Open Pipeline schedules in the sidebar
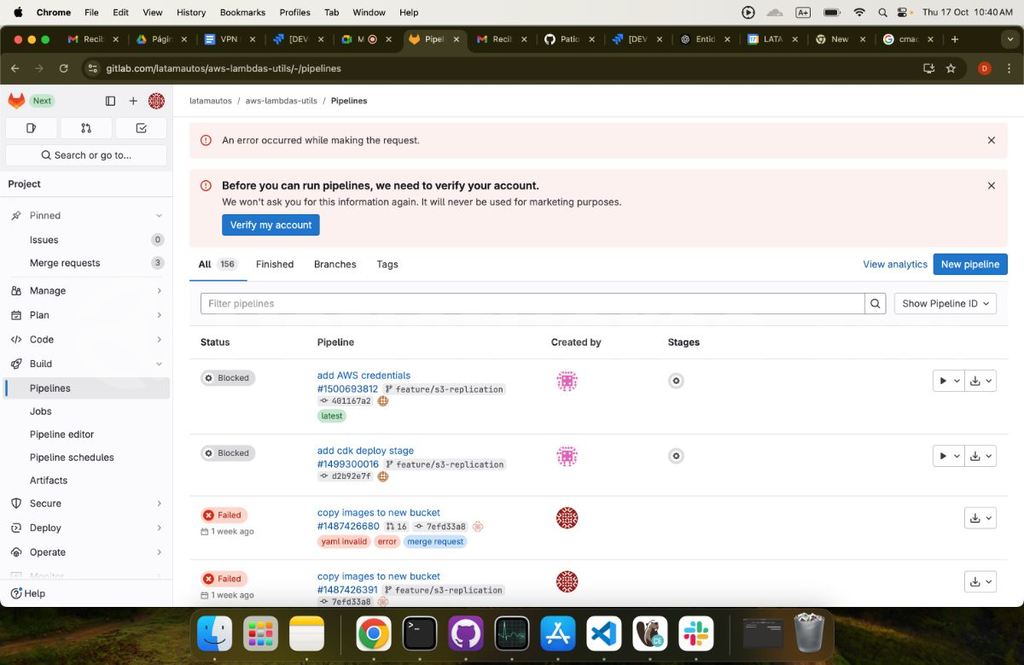1024x665 pixels. [x=86, y=457]
